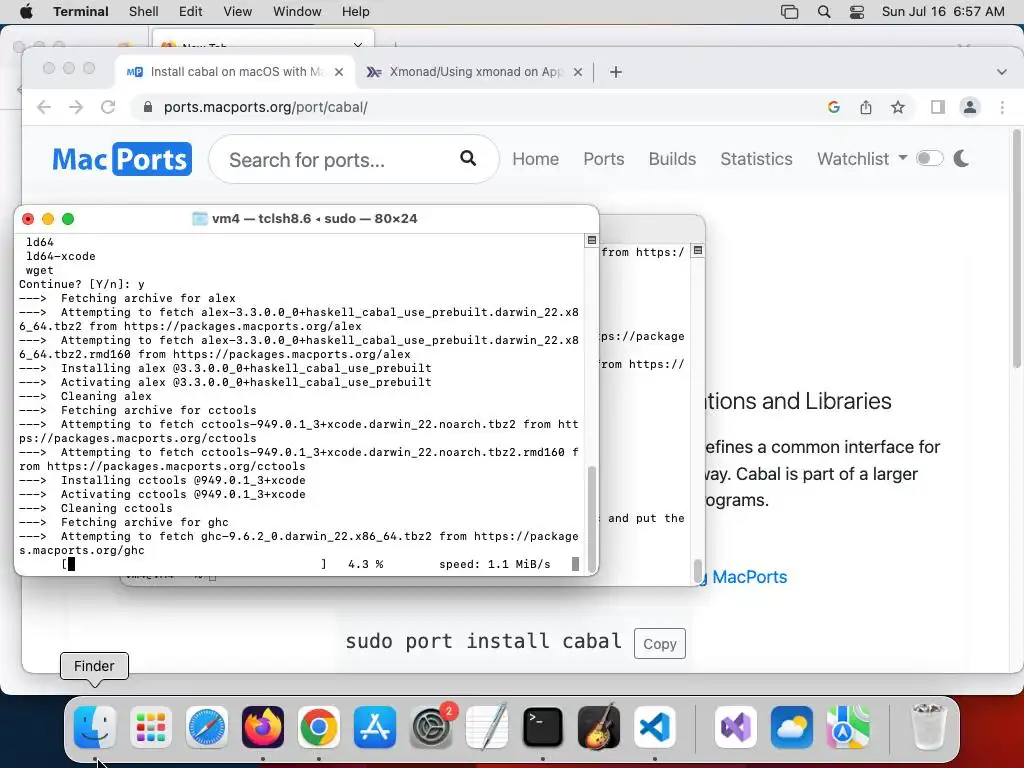Click the Google icon in the address bar
The width and height of the screenshot is (1024, 768).
pos(834,107)
